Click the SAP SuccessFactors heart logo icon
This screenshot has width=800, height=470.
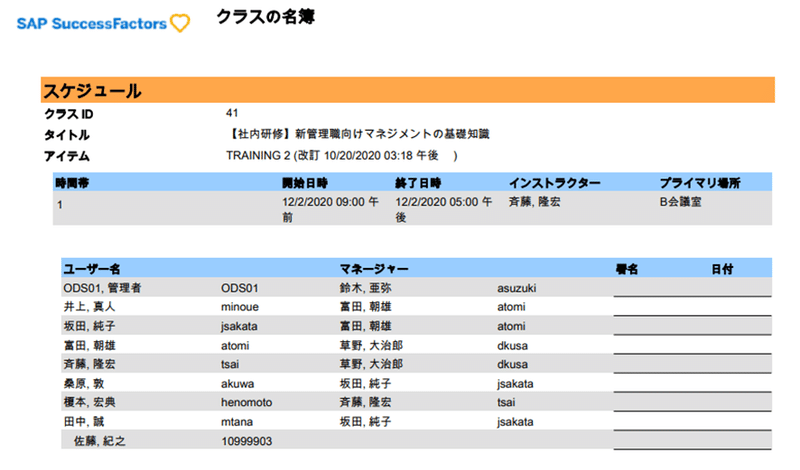pos(180,23)
